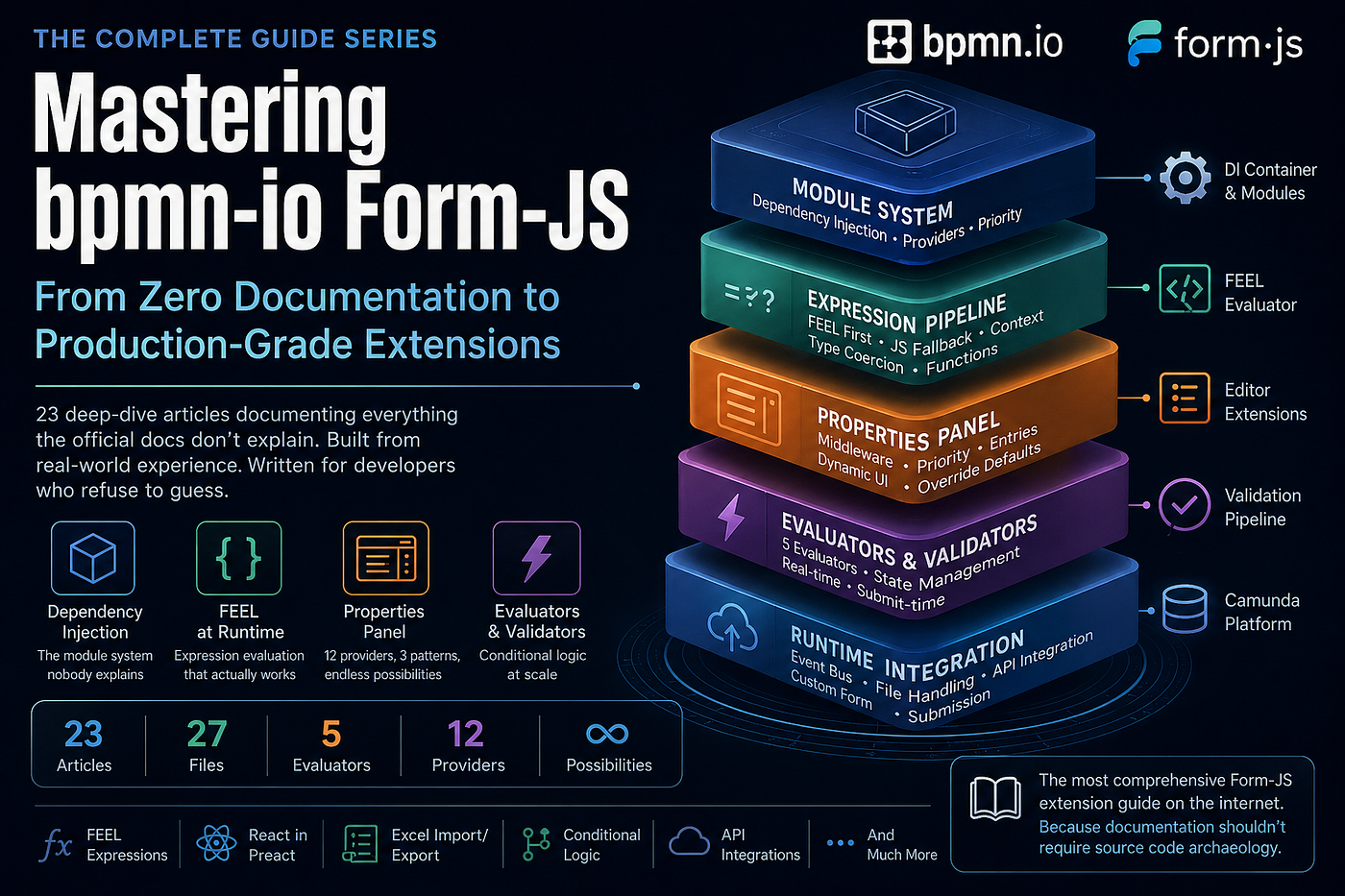Select the lightning icon above the Evaluators & Validators card
The image size is (1345, 896).
[x=536, y=558]
